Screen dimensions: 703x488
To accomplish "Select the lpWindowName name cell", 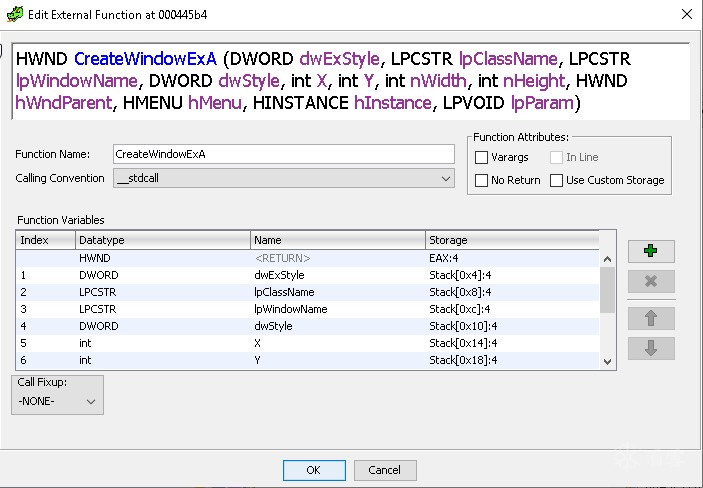I will point(338,309).
